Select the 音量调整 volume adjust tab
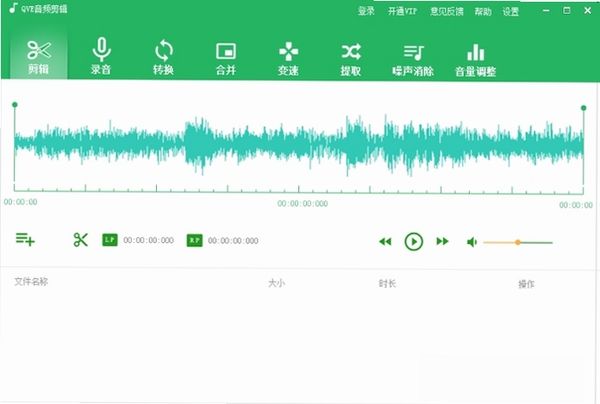This screenshot has width=600, height=404. (476, 60)
